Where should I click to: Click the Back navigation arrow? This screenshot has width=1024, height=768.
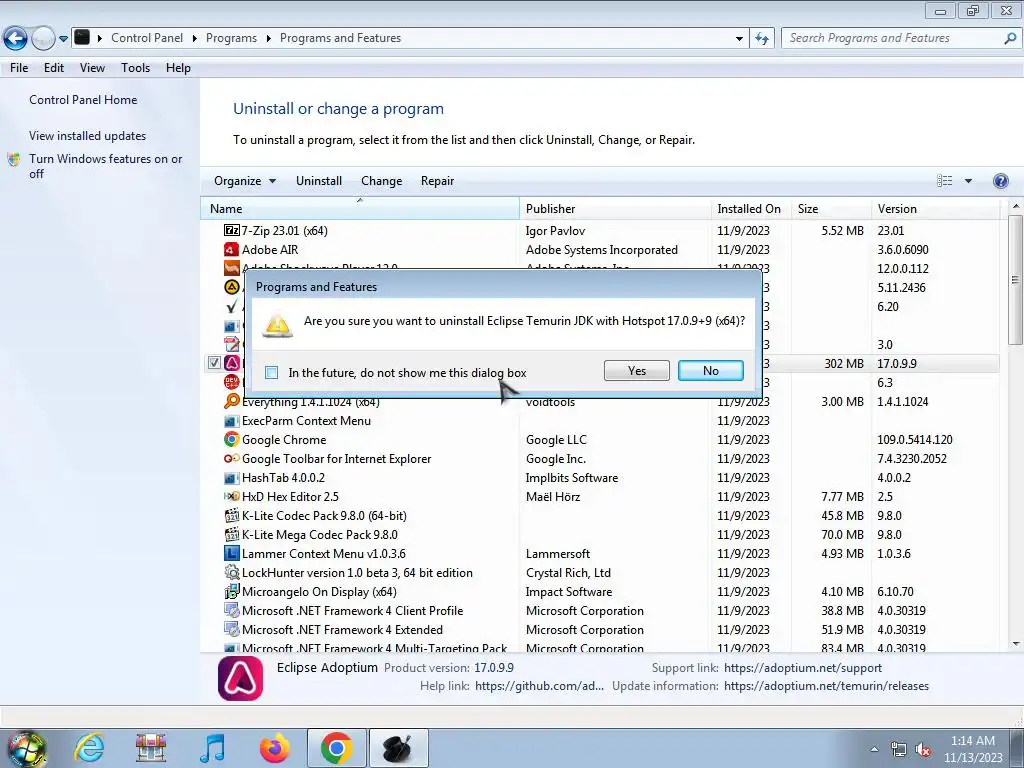(15, 39)
